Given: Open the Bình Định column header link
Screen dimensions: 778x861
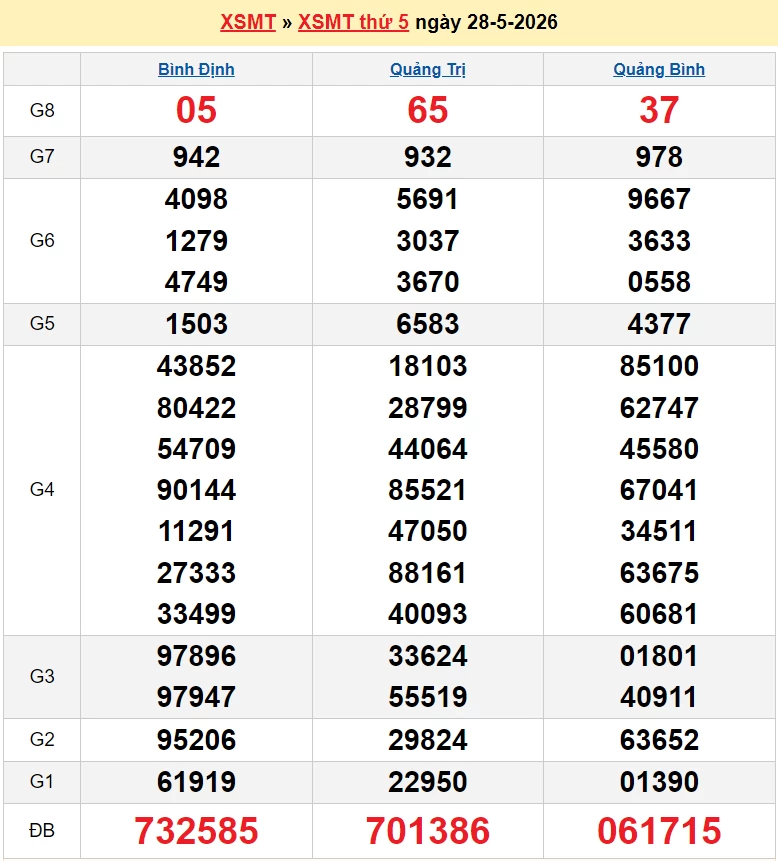Looking at the screenshot, I should [196, 70].
